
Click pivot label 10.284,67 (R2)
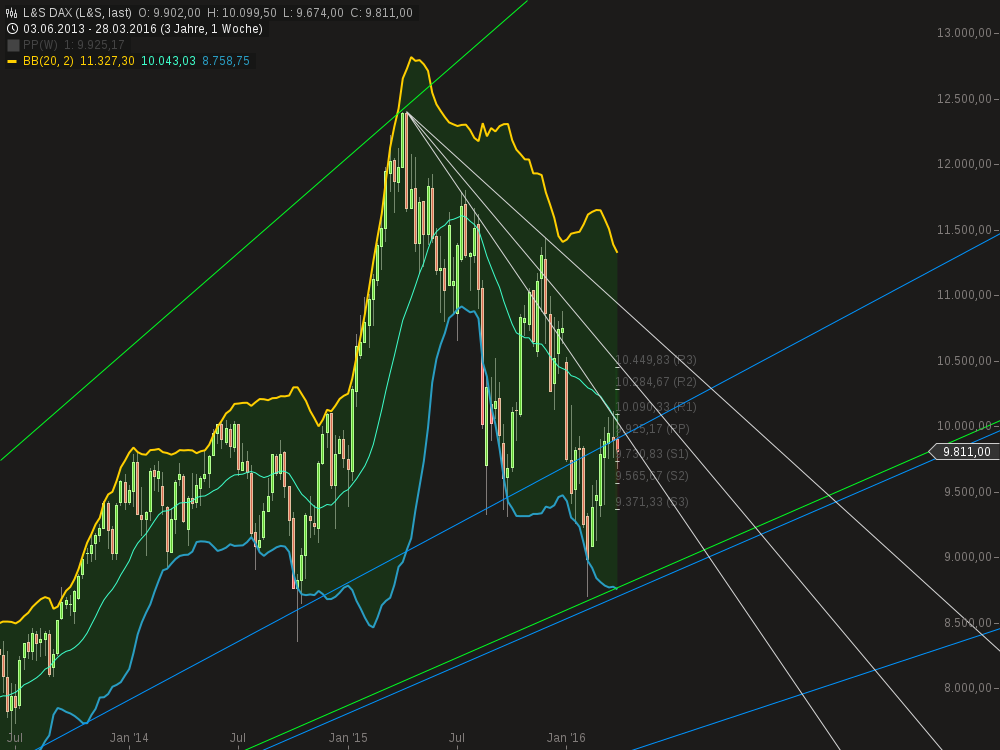coord(656,382)
